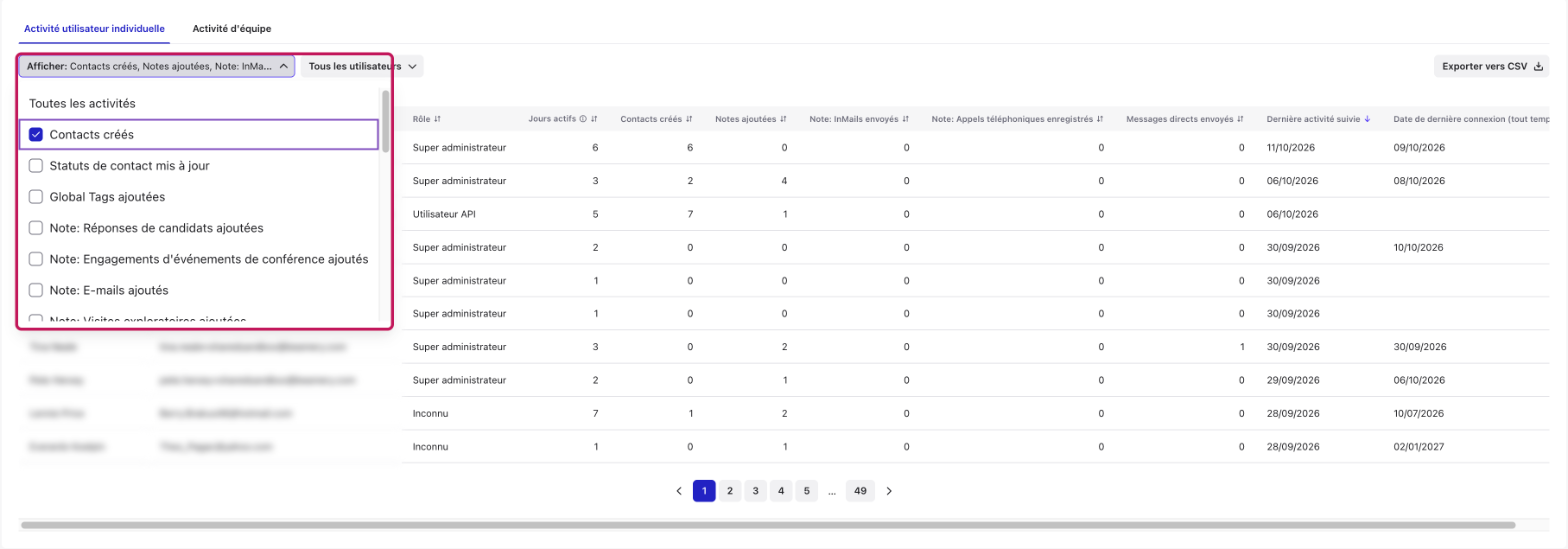
Task: Go to page 2
Action: (x=730, y=491)
